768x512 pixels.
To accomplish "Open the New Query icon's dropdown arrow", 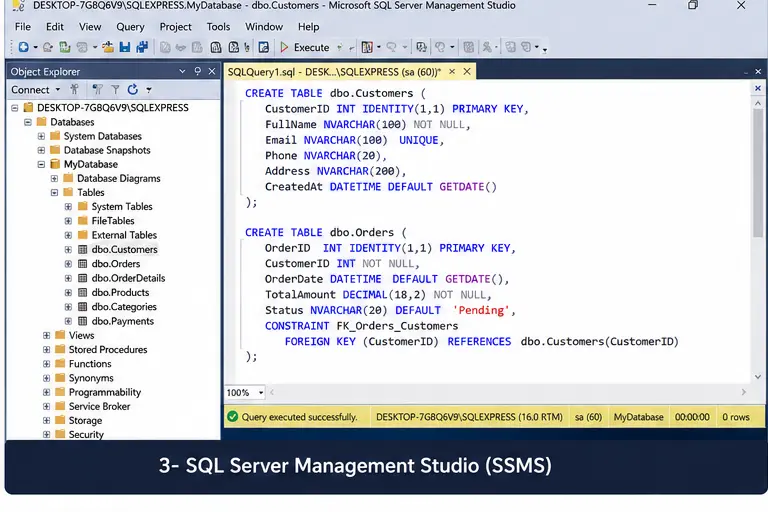I will pyautogui.click(x=35, y=48).
